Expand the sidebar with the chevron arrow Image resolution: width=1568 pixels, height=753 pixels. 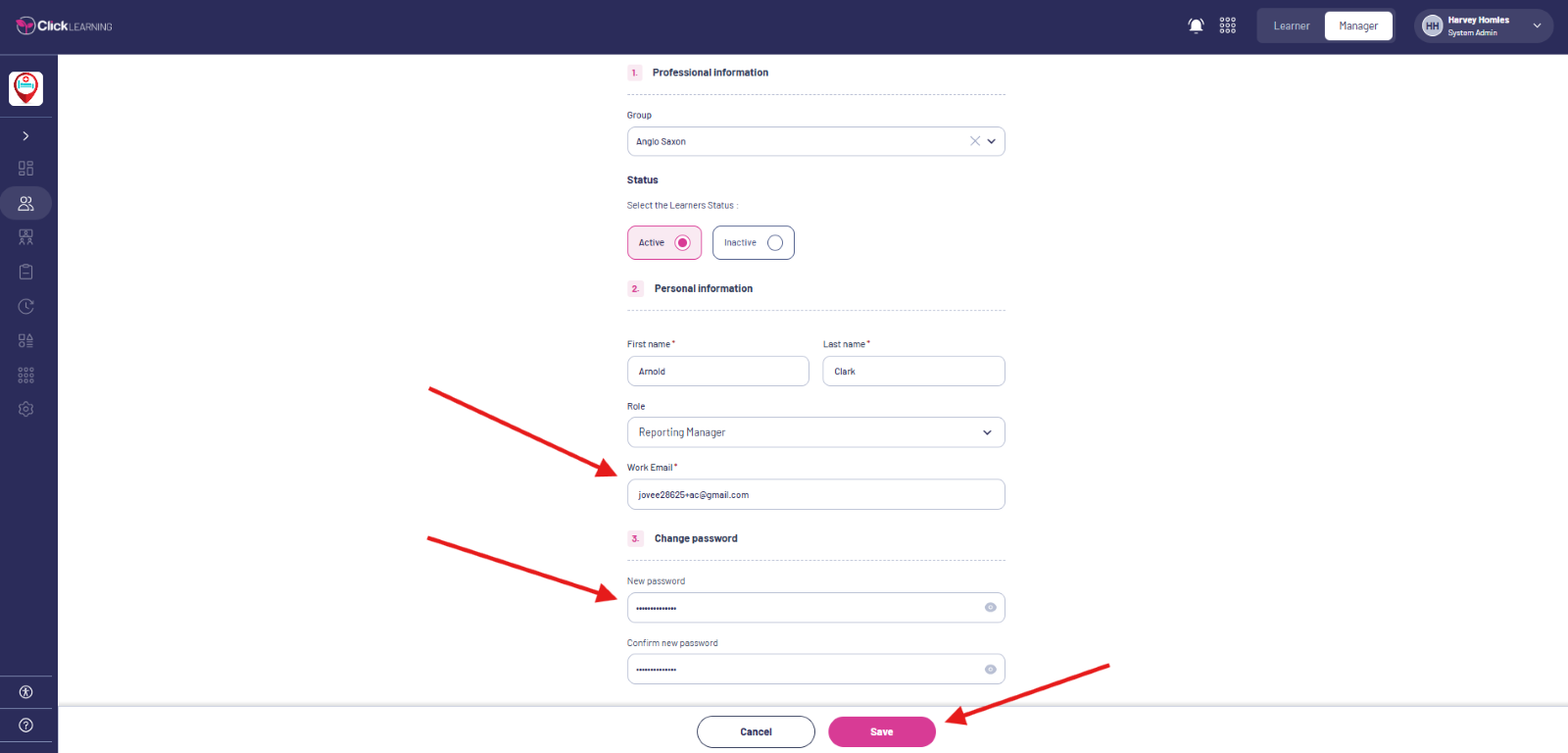[x=25, y=136]
